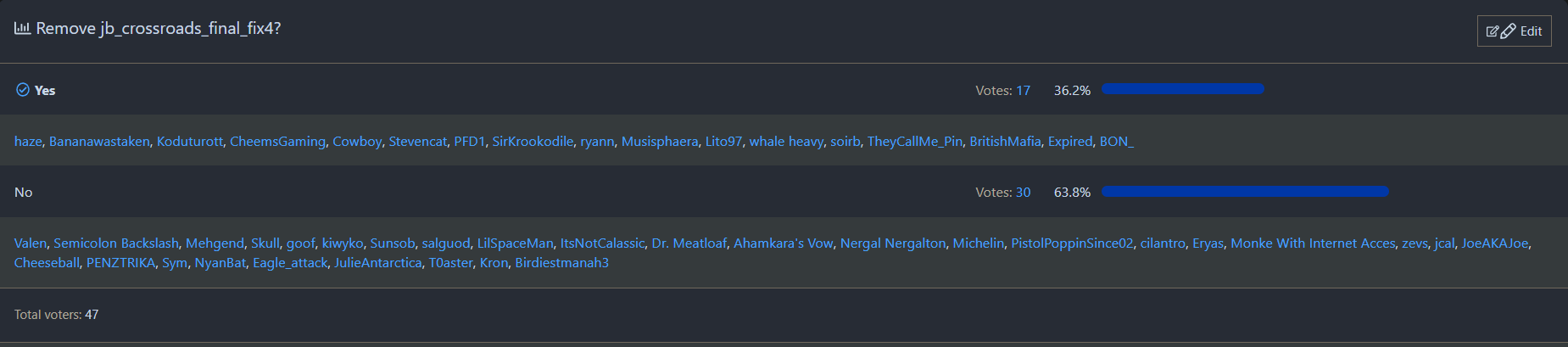Click the checkmark icon next to Yes
This screenshot has width=1568, height=347.
point(23,90)
